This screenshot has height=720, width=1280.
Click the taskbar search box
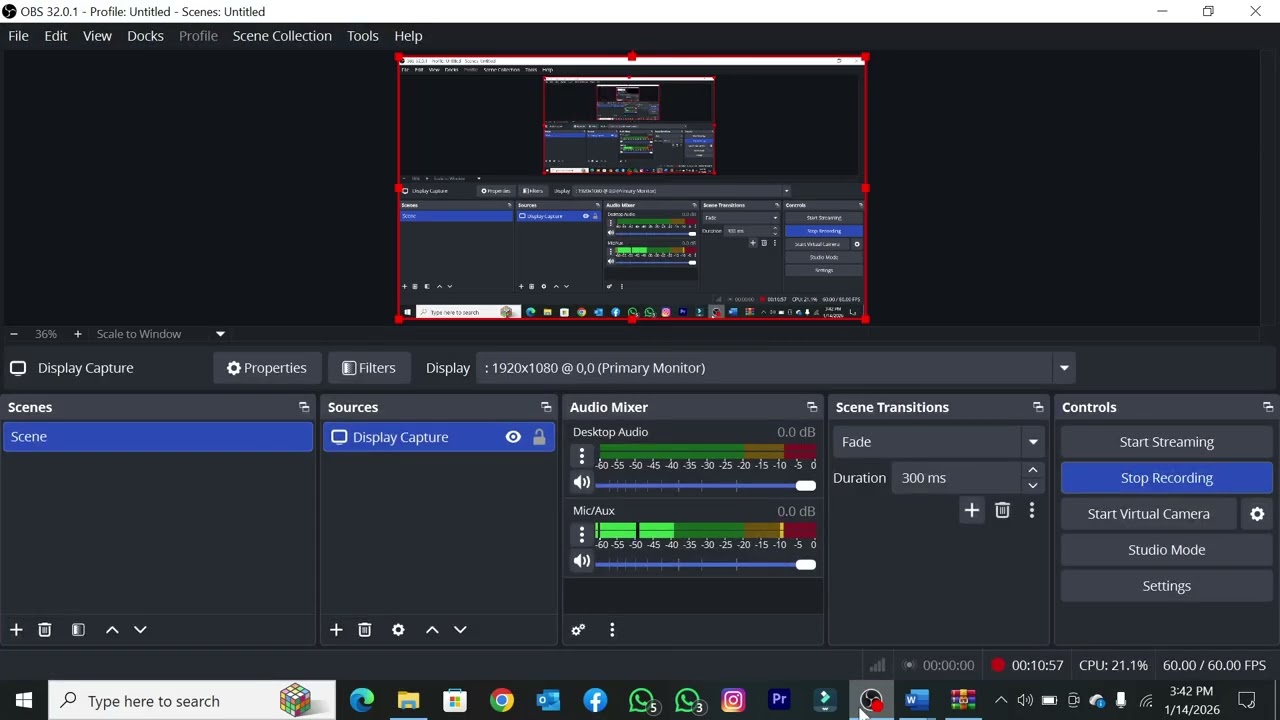point(192,701)
